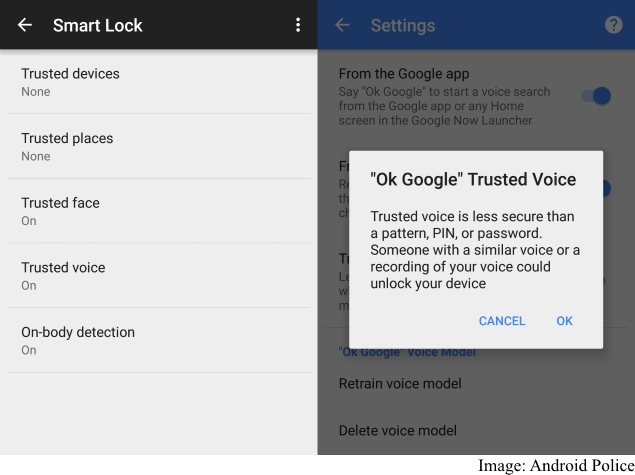This screenshot has width=635, height=475.
Task: Open the help question mark icon
Action: (x=615, y=25)
